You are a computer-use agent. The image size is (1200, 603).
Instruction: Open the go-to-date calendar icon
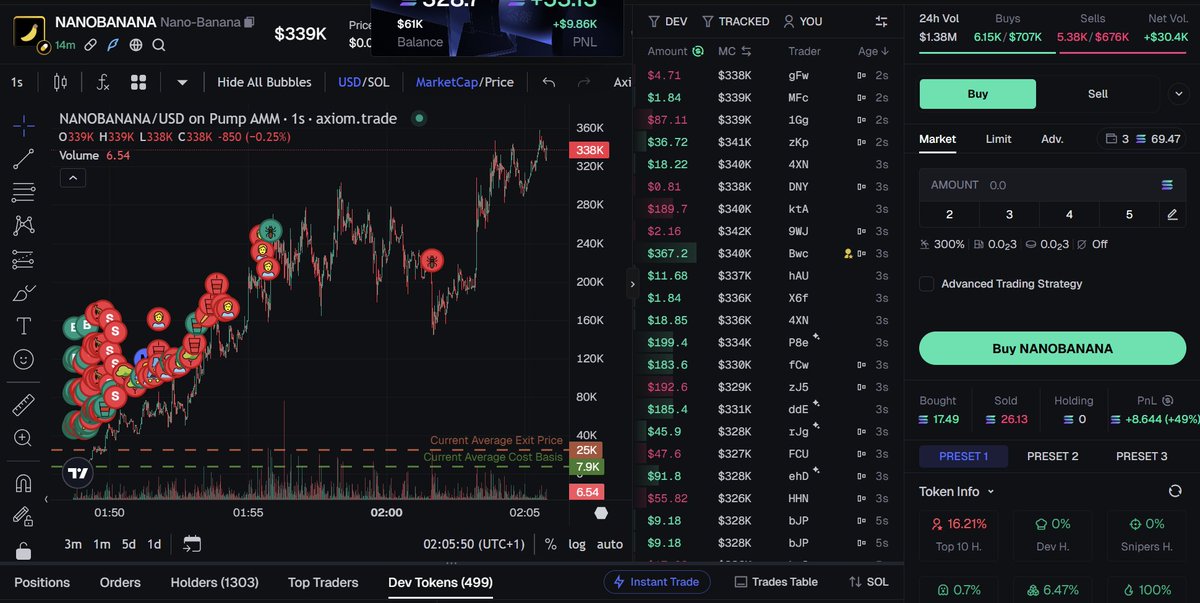(192, 544)
